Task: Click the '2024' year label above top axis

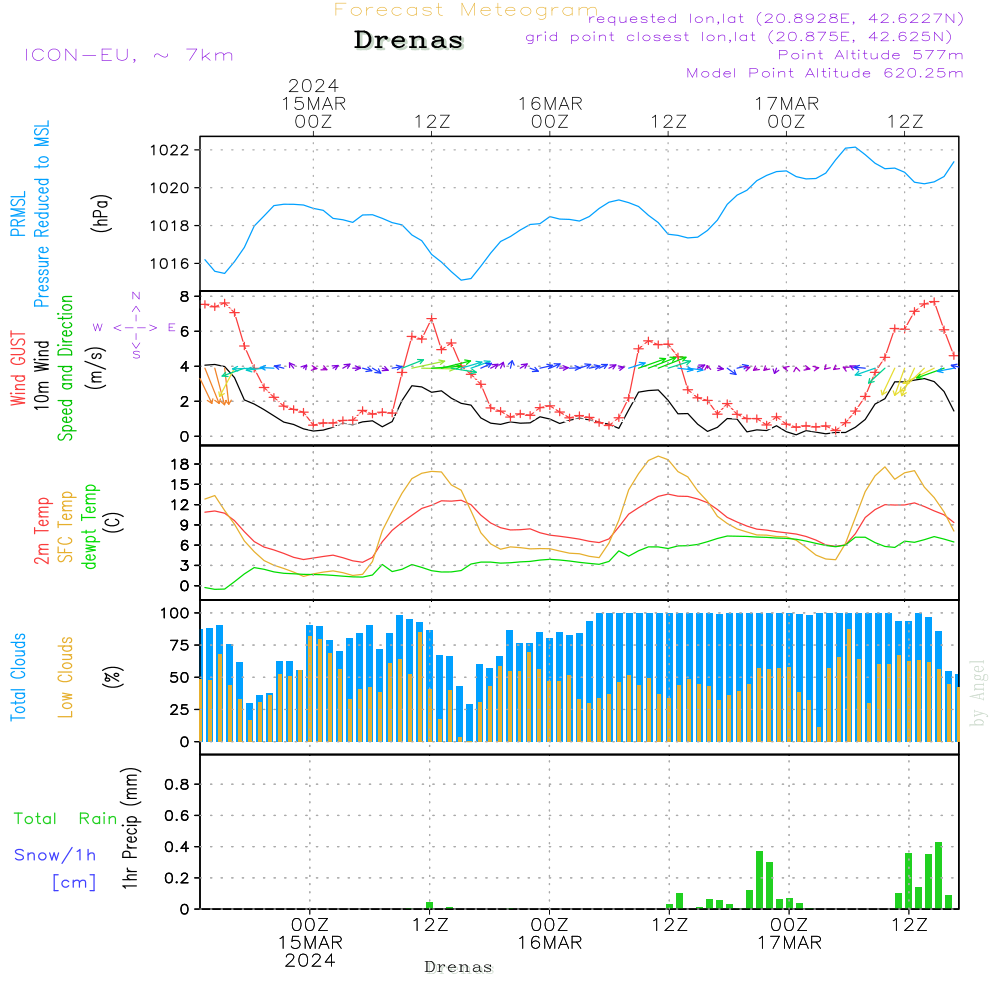Action: pos(313,85)
